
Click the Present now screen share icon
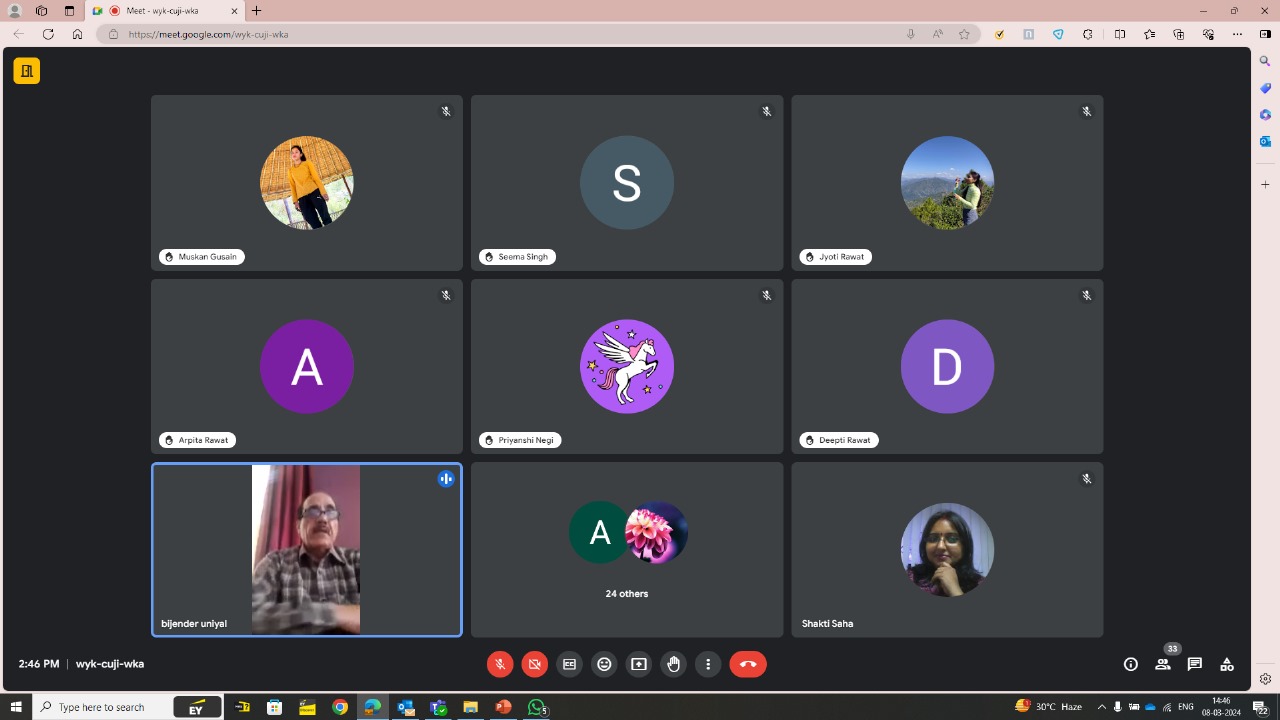639,664
